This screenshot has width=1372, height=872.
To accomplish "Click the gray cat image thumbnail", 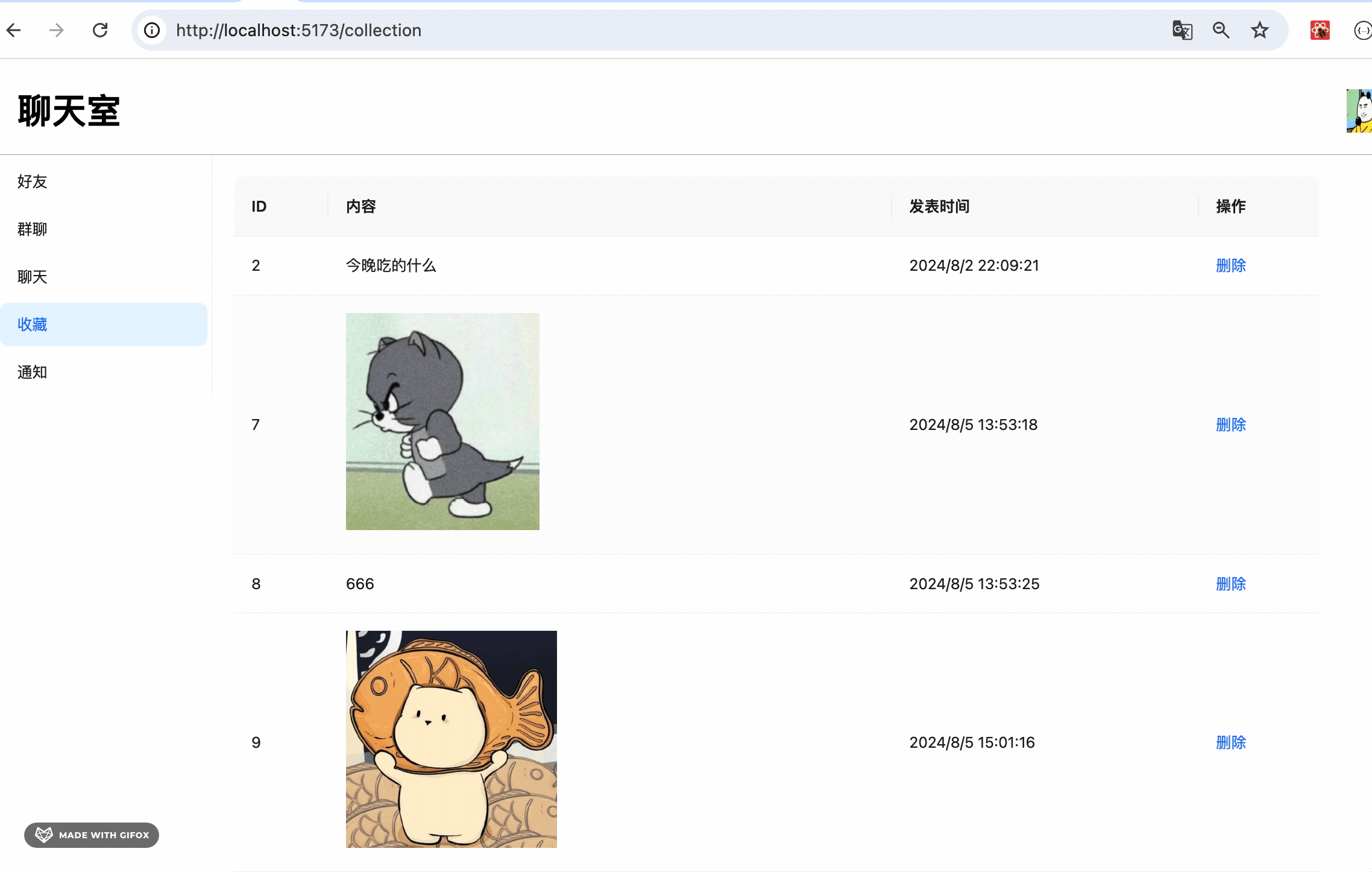I will tap(442, 421).
